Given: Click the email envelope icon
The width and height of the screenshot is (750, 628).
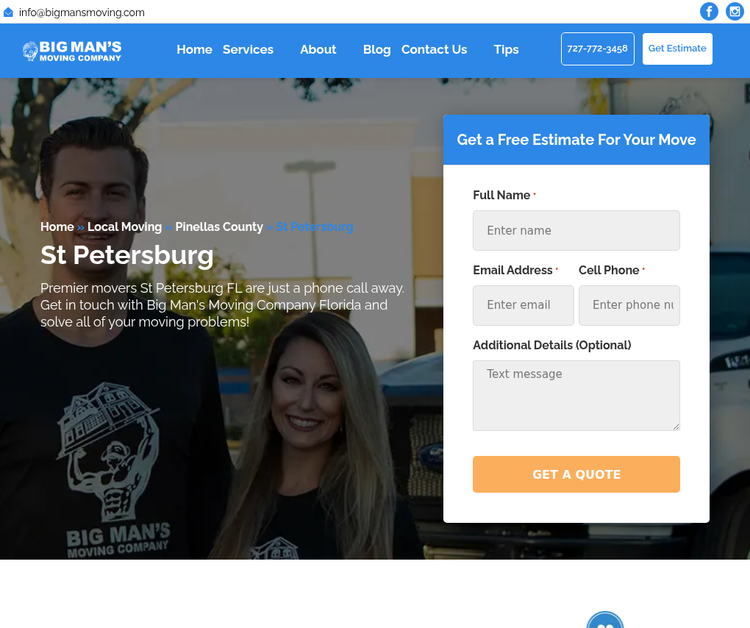Looking at the screenshot, I should tap(8, 12).
